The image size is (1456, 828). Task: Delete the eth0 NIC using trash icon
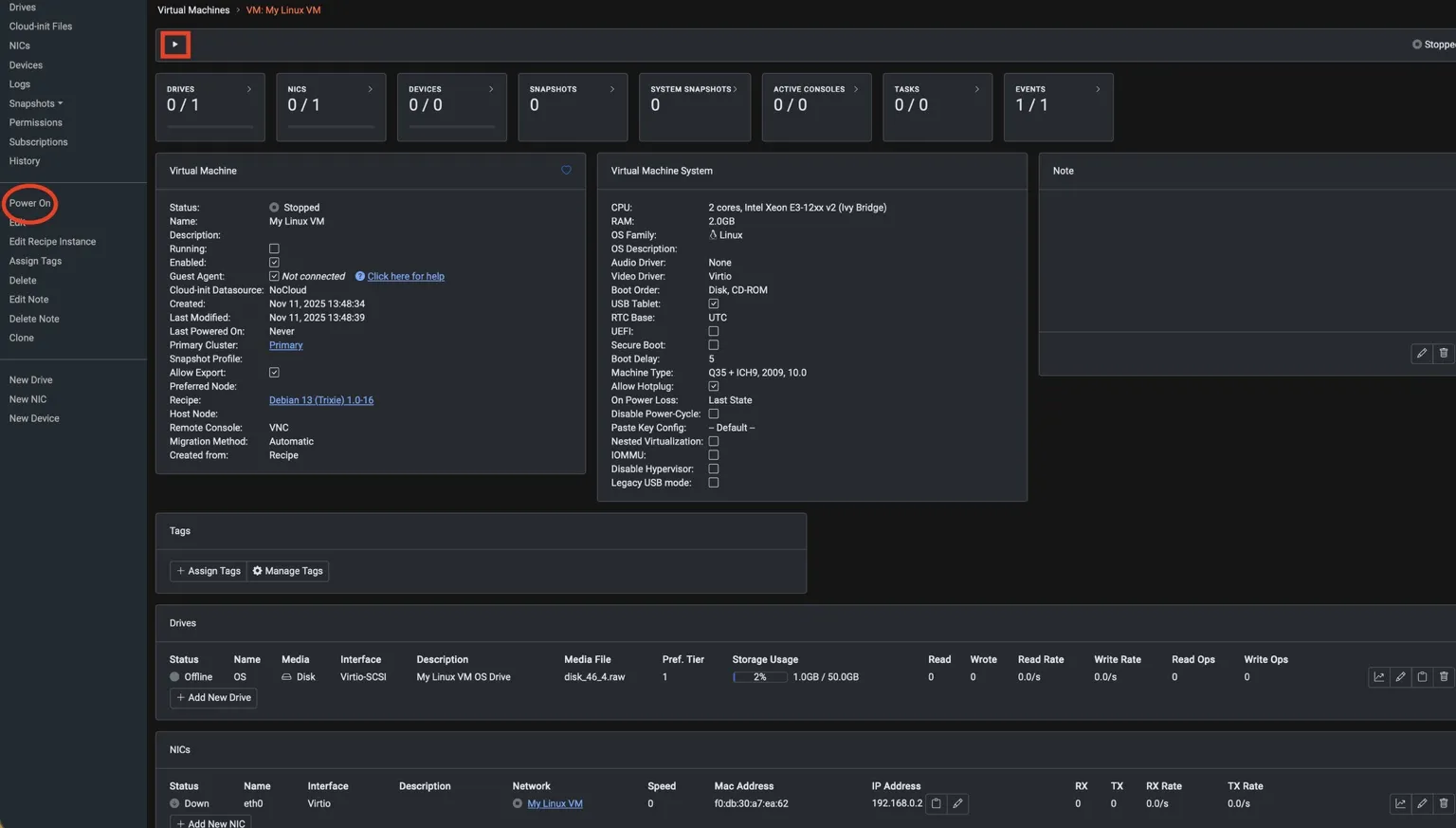[1443, 804]
